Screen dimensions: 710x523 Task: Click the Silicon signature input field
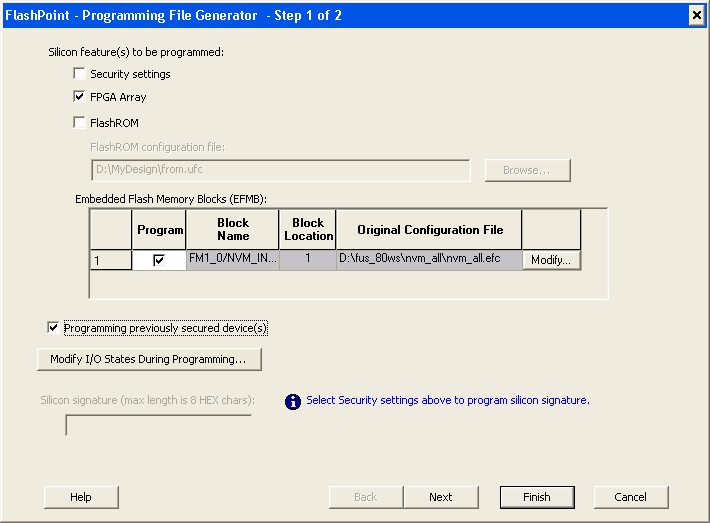[x=158, y=425]
